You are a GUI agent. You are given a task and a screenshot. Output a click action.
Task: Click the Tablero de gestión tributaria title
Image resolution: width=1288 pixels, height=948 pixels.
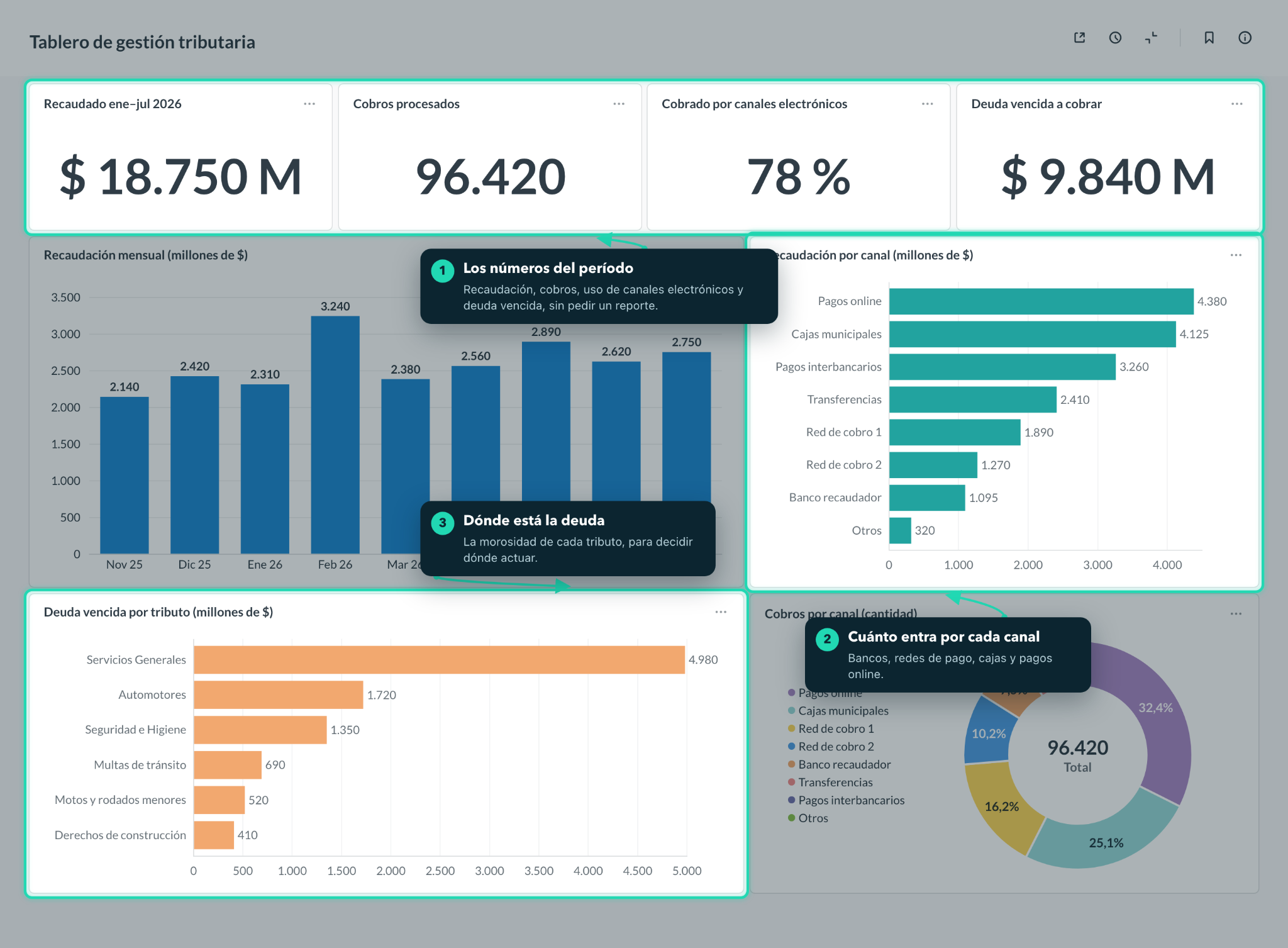[x=142, y=42]
